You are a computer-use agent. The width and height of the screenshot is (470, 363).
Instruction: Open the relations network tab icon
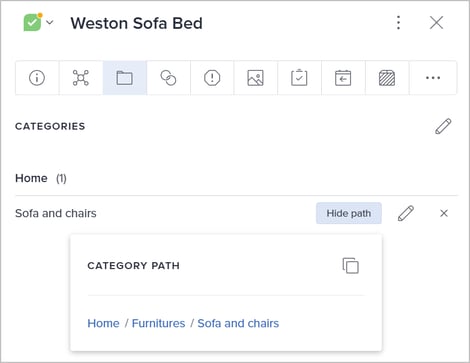point(81,78)
